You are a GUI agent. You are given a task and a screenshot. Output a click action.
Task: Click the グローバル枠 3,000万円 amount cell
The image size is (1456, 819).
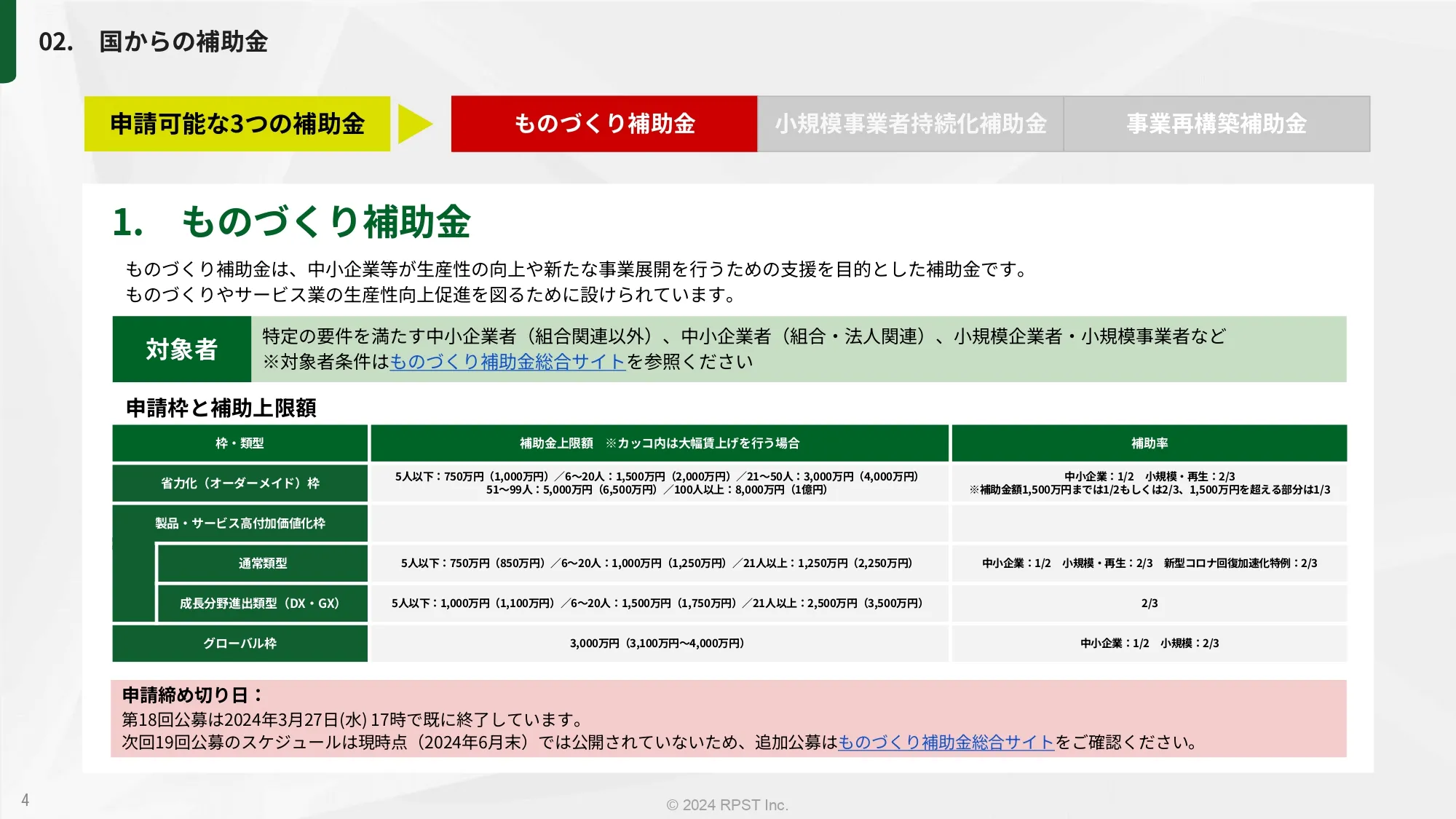click(657, 644)
